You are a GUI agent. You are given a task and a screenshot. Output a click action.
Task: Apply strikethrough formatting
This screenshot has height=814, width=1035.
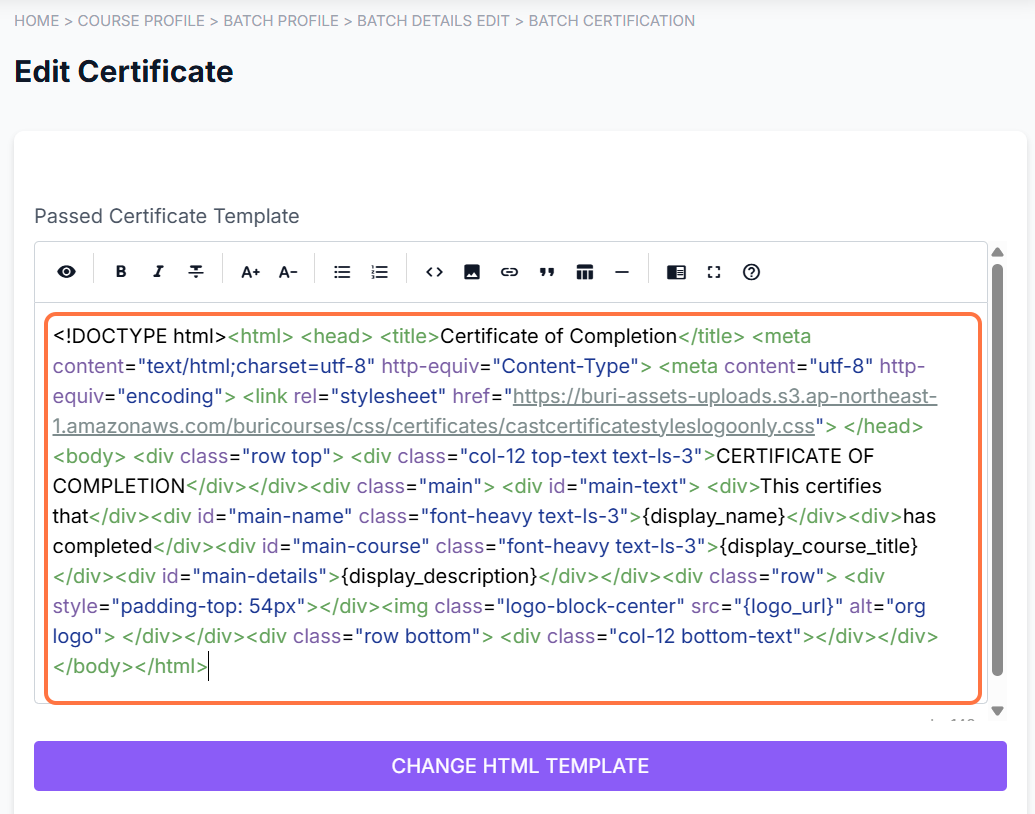coord(196,272)
